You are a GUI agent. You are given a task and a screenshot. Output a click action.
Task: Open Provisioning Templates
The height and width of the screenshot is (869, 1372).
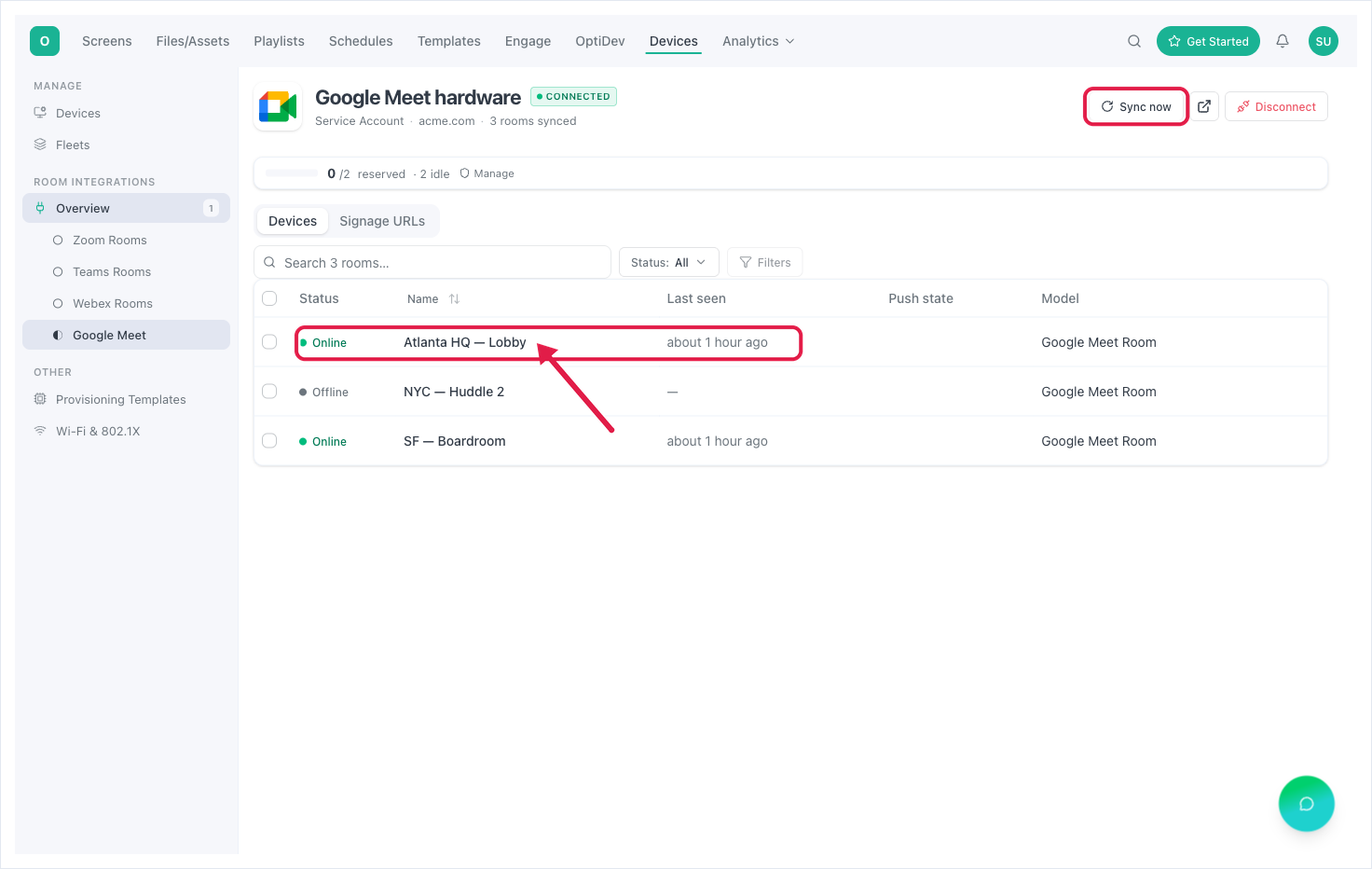click(127, 399)
